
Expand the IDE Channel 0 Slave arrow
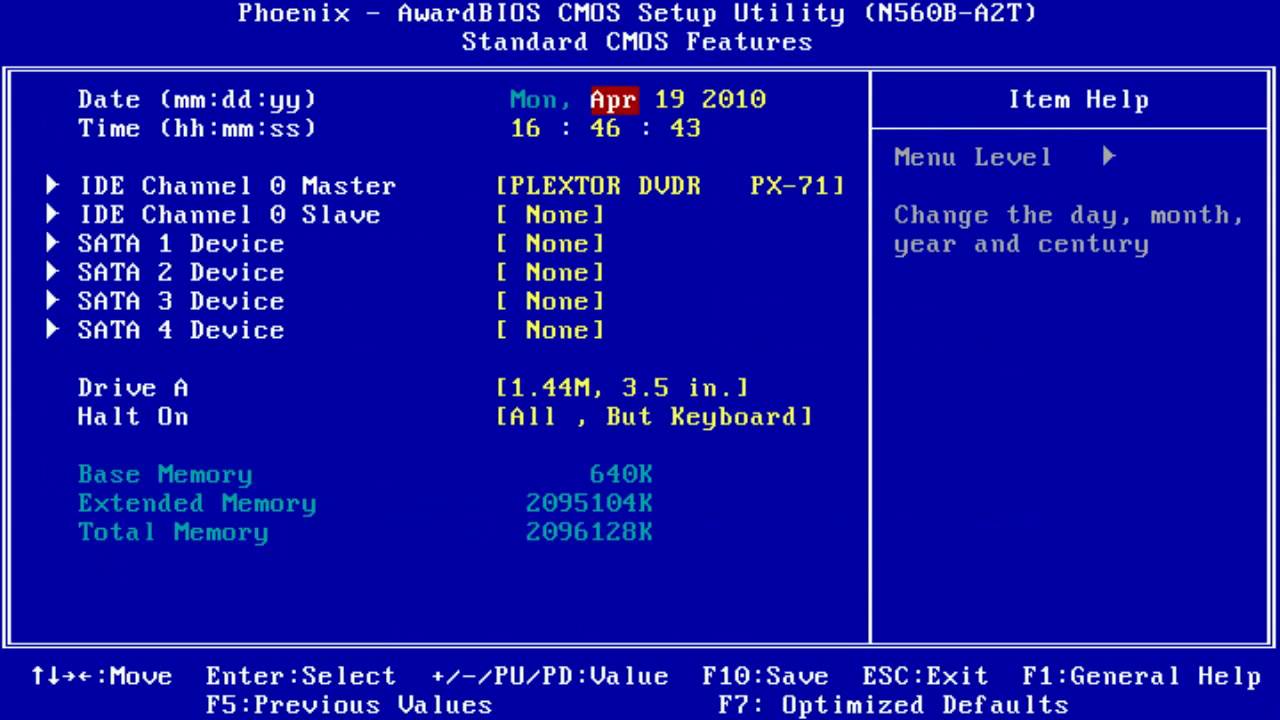(x=52, y=214)
